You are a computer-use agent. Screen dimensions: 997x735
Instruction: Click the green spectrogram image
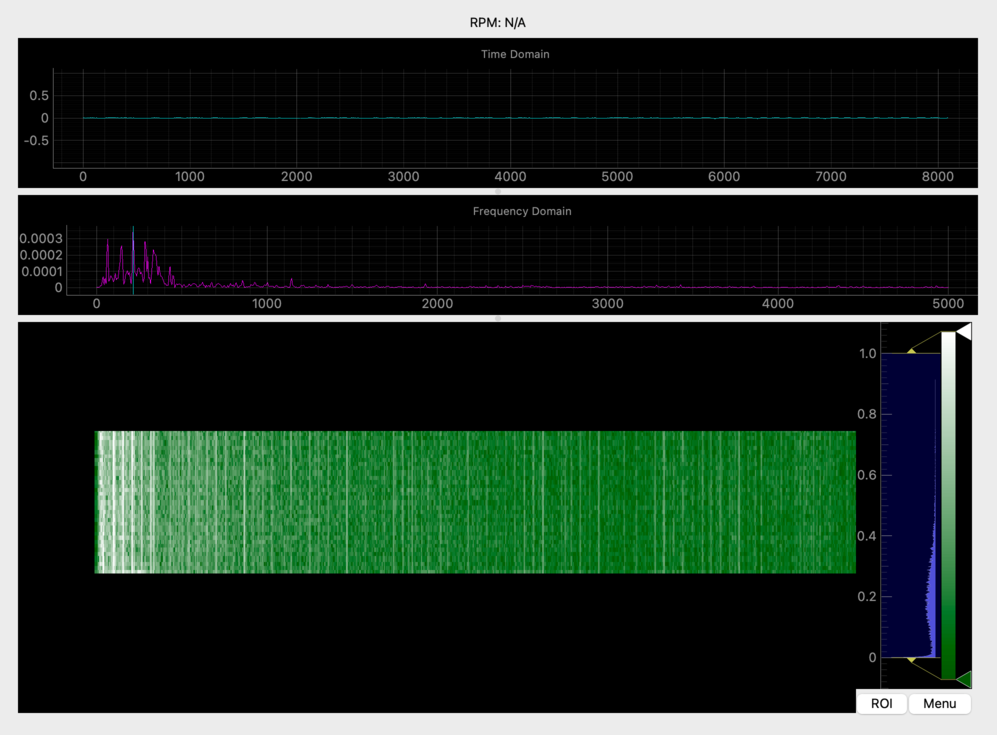point(475,502)
